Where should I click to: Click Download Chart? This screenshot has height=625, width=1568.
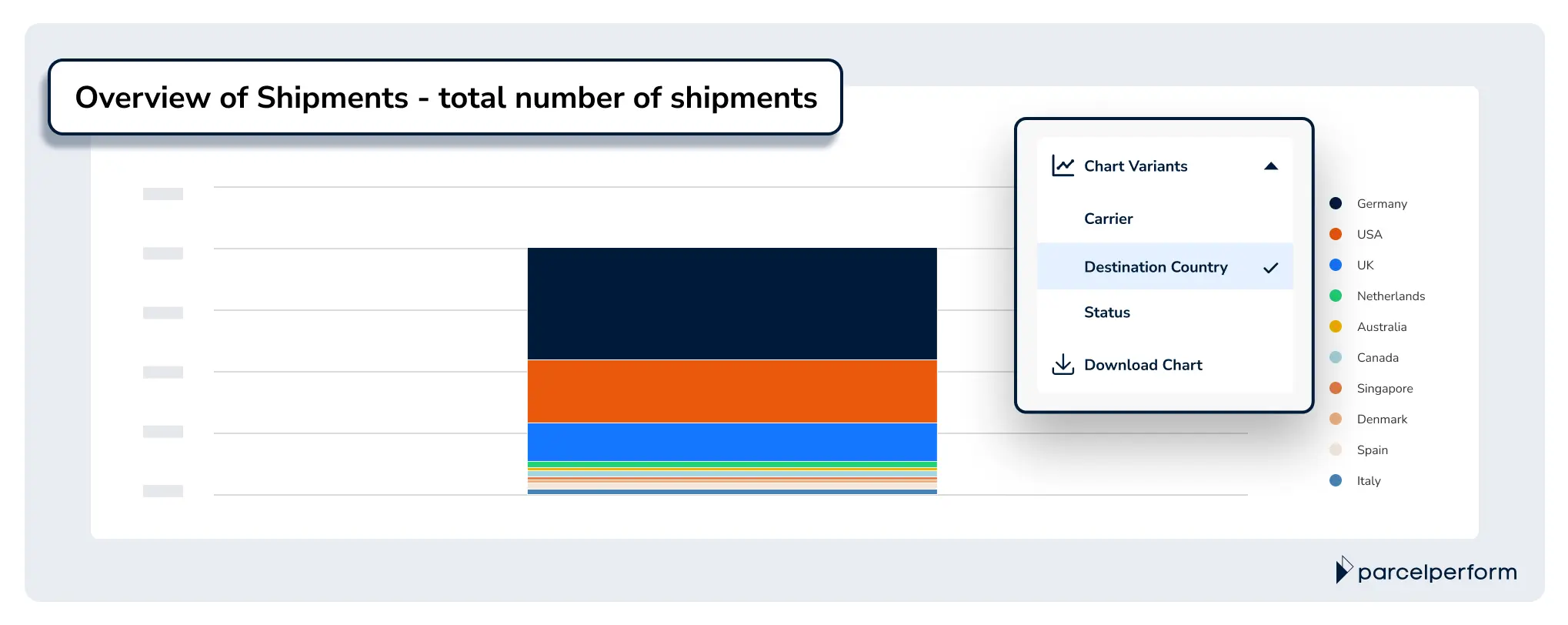point(1143,364)
